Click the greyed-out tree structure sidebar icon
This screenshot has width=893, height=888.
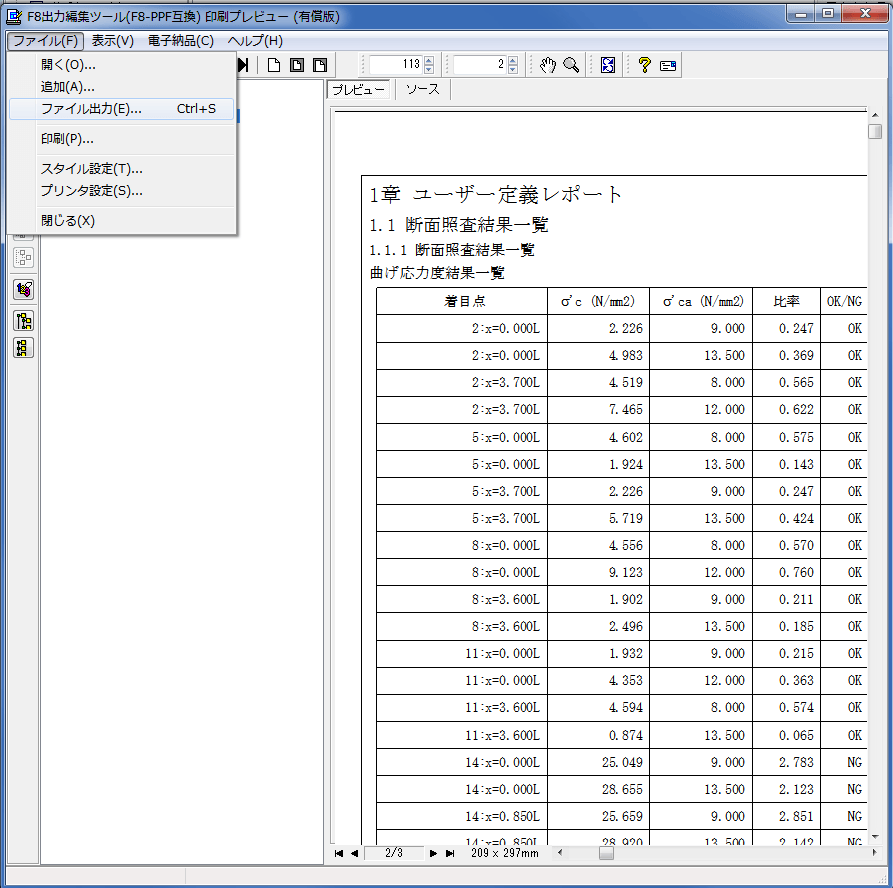23,258
